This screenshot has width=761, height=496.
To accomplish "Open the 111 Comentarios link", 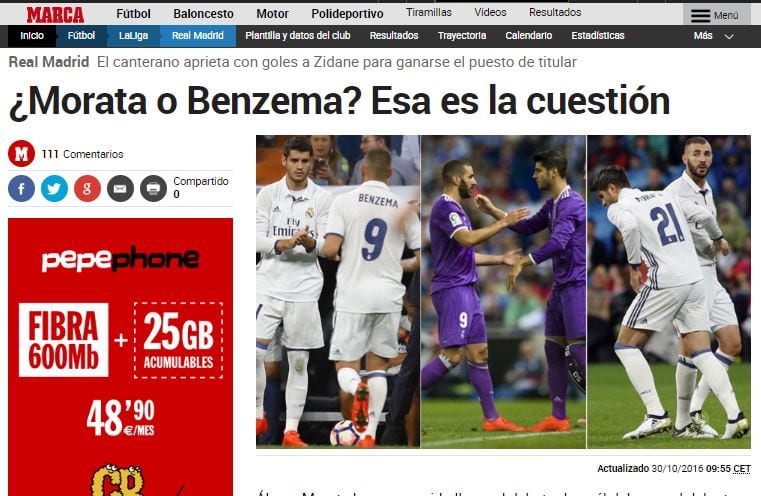I will 83,154.
